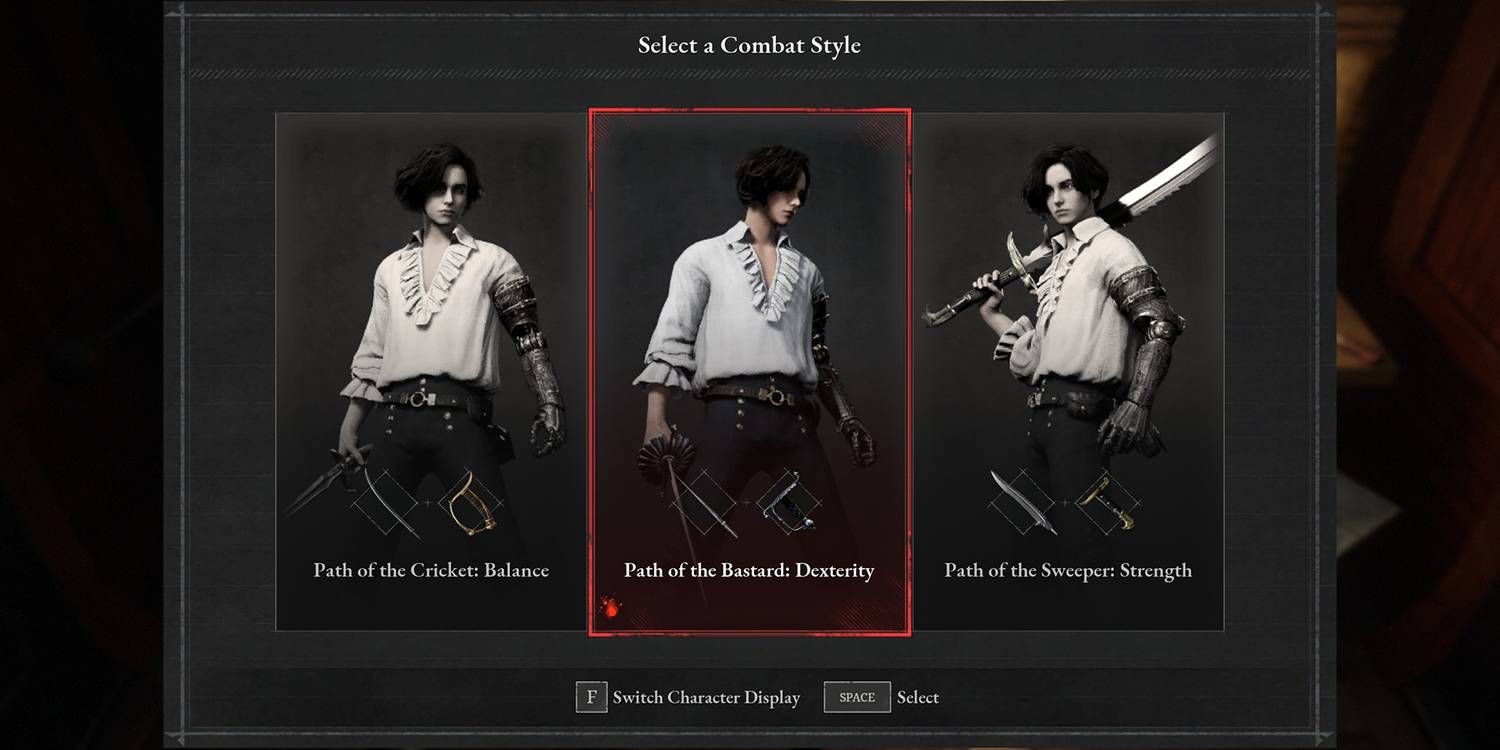The height and width of the screenshot is (750, 1500).
Task: Click the SPACE key icon
Action: pyautogui.click(x=857, y=697)
